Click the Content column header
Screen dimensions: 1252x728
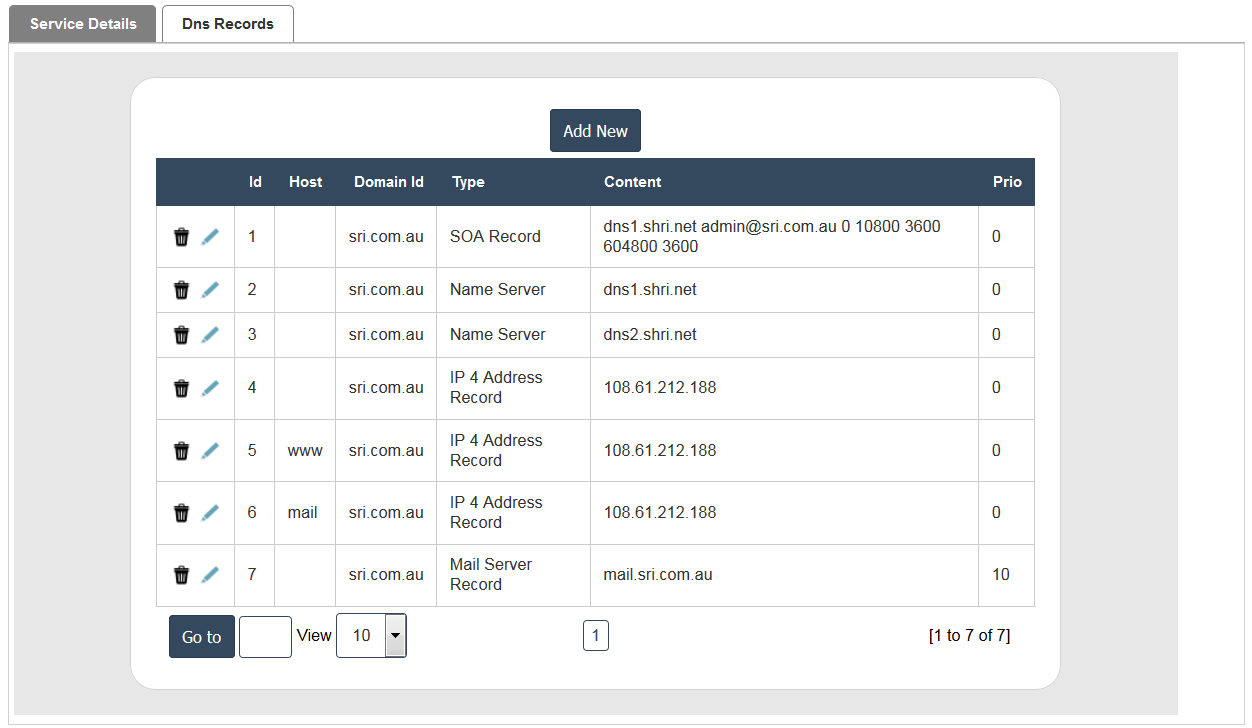[x=632, y=182]
